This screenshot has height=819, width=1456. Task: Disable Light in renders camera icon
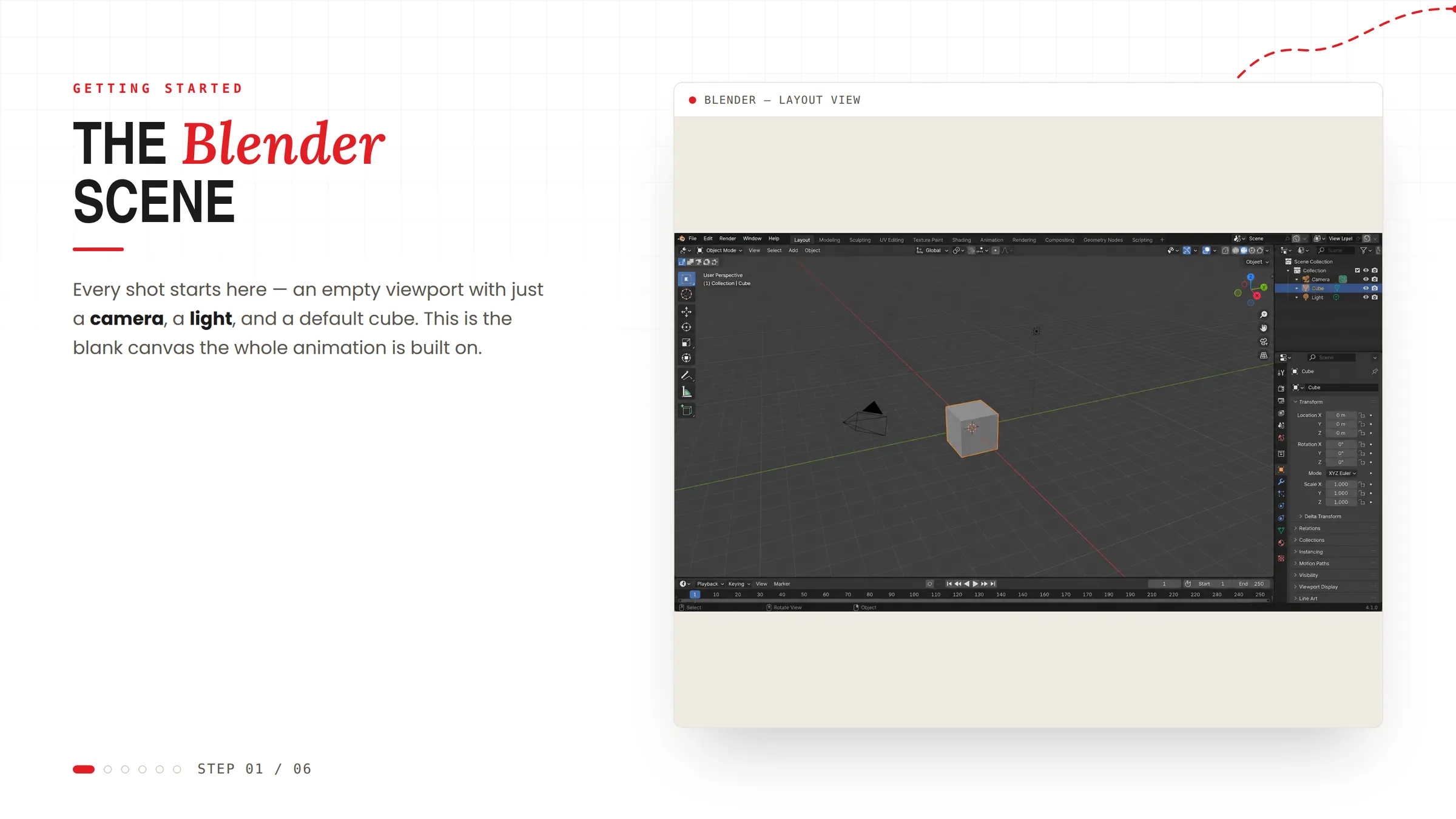click(x=1375, y=297)
